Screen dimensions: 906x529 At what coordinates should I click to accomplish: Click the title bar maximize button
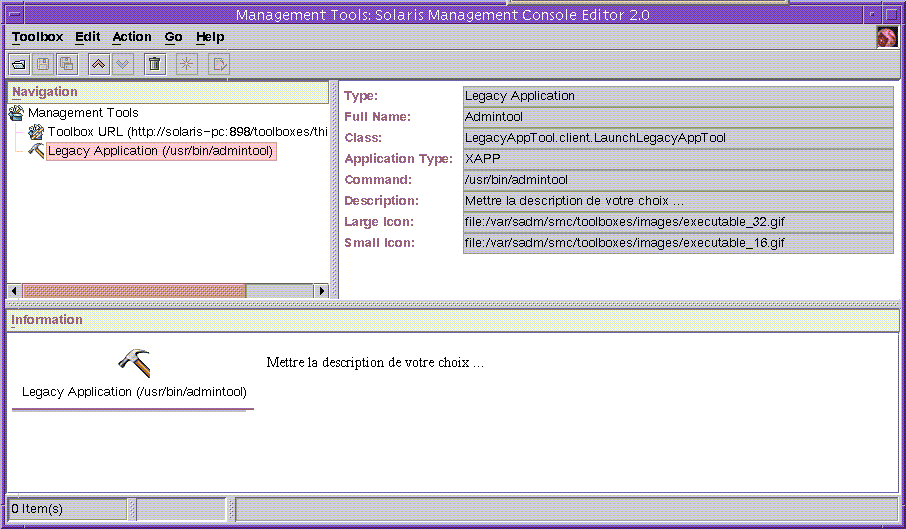point(891,14)
